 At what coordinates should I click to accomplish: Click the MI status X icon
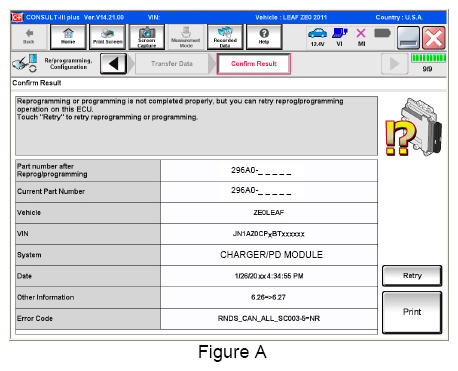[x=361, y=37]
